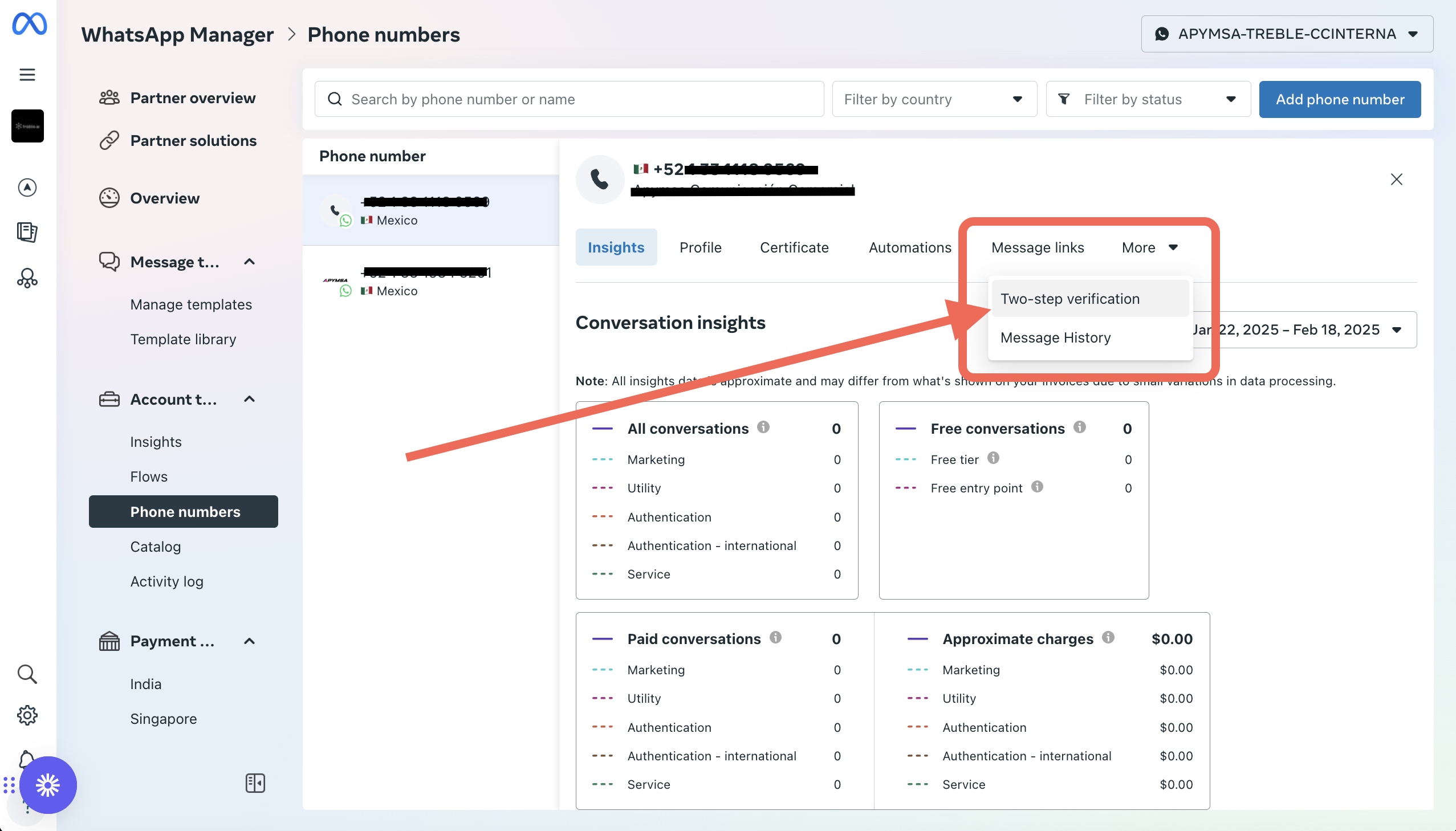Click info icon beside Free conversations
Image resolution: width=1456 pixels, height=831 pixels.
pyautogui.click(x=1079, y=427)
